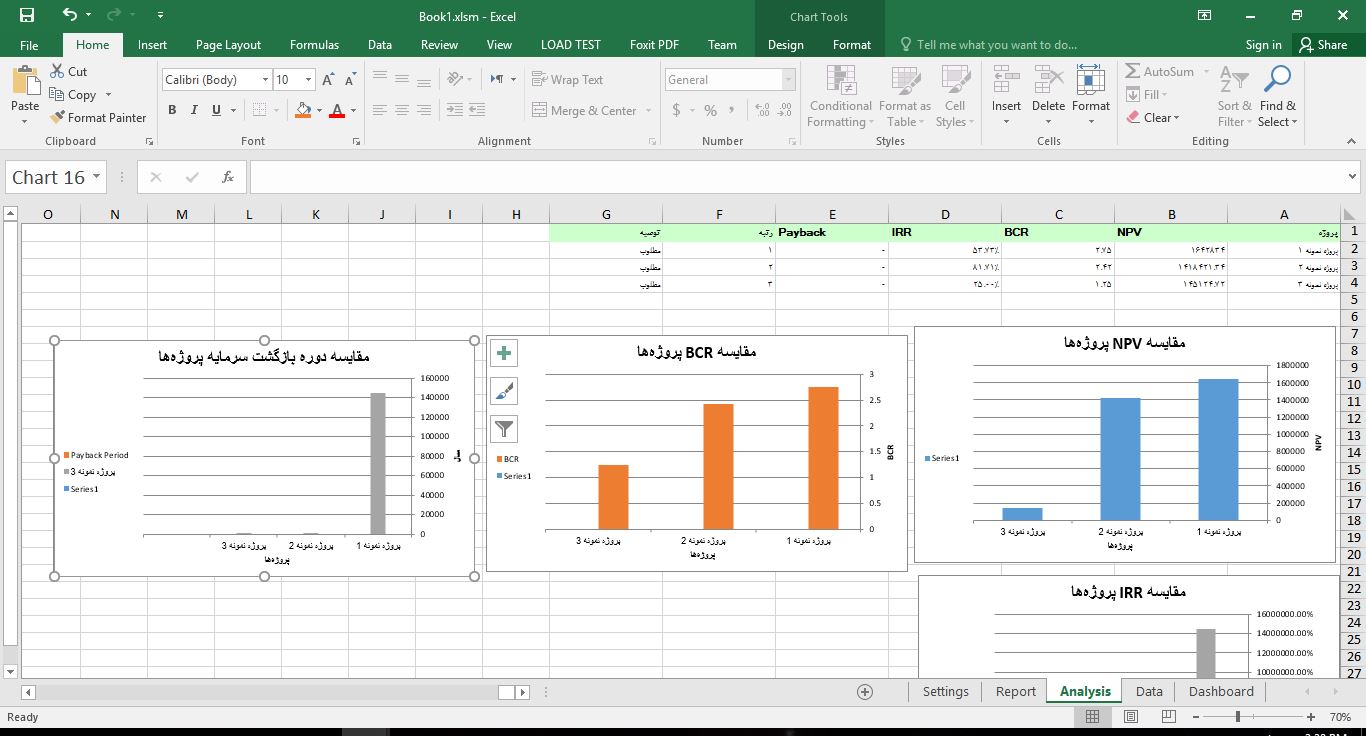The width and height of the screenshot is (1366, 736).
Task: Add a new sheet with plus icon
Action: (x=865, y=692)
